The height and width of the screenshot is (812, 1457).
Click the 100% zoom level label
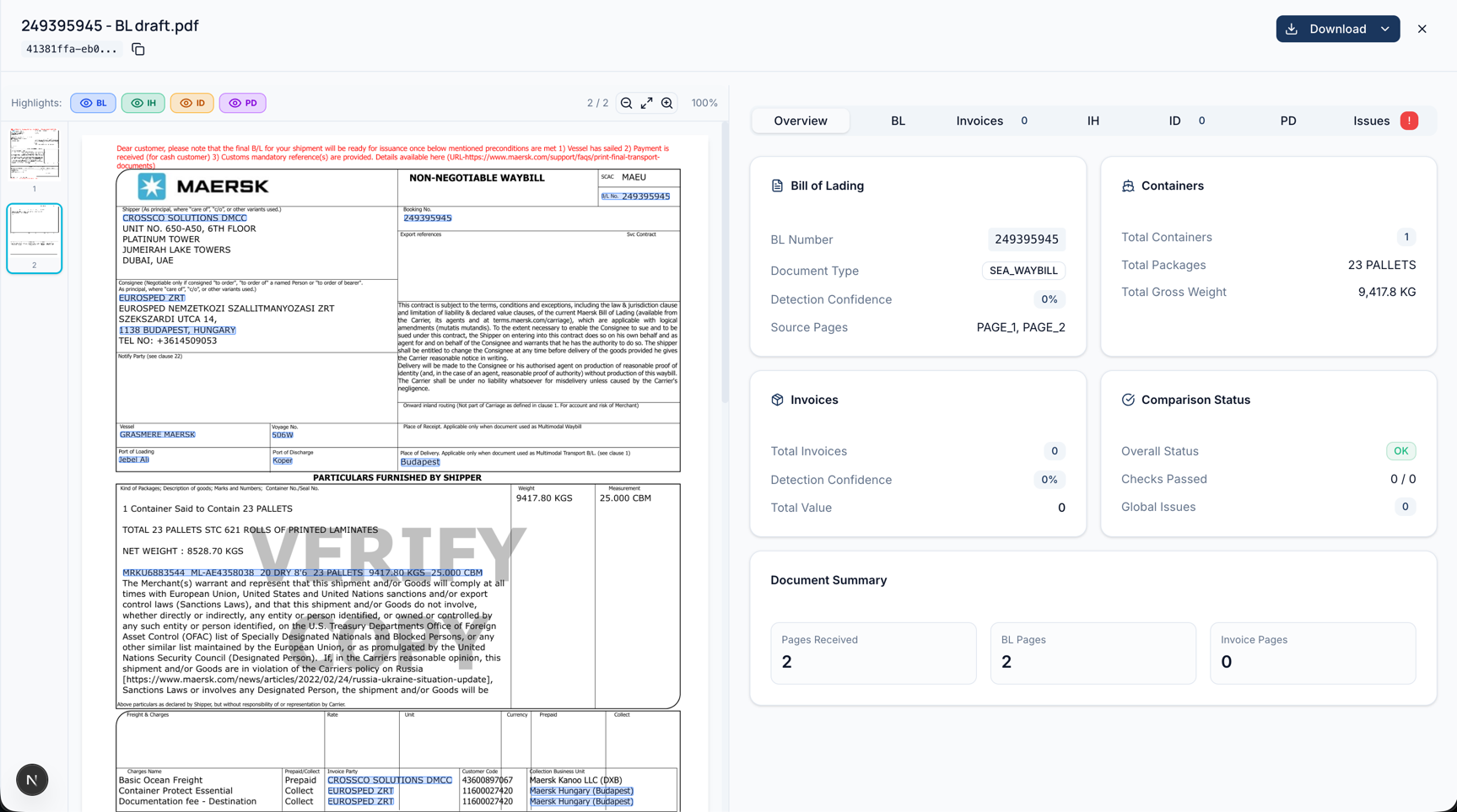click(704, 103)
